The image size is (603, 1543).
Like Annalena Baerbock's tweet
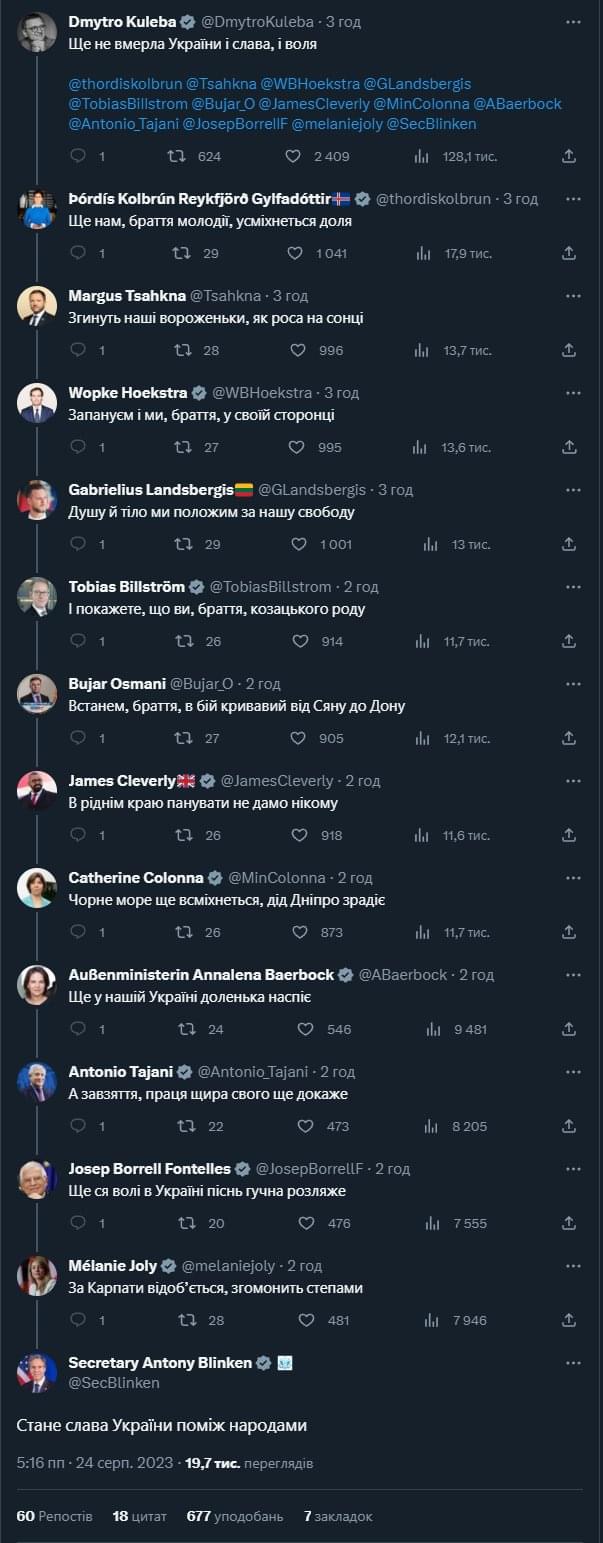(304, 1029)
